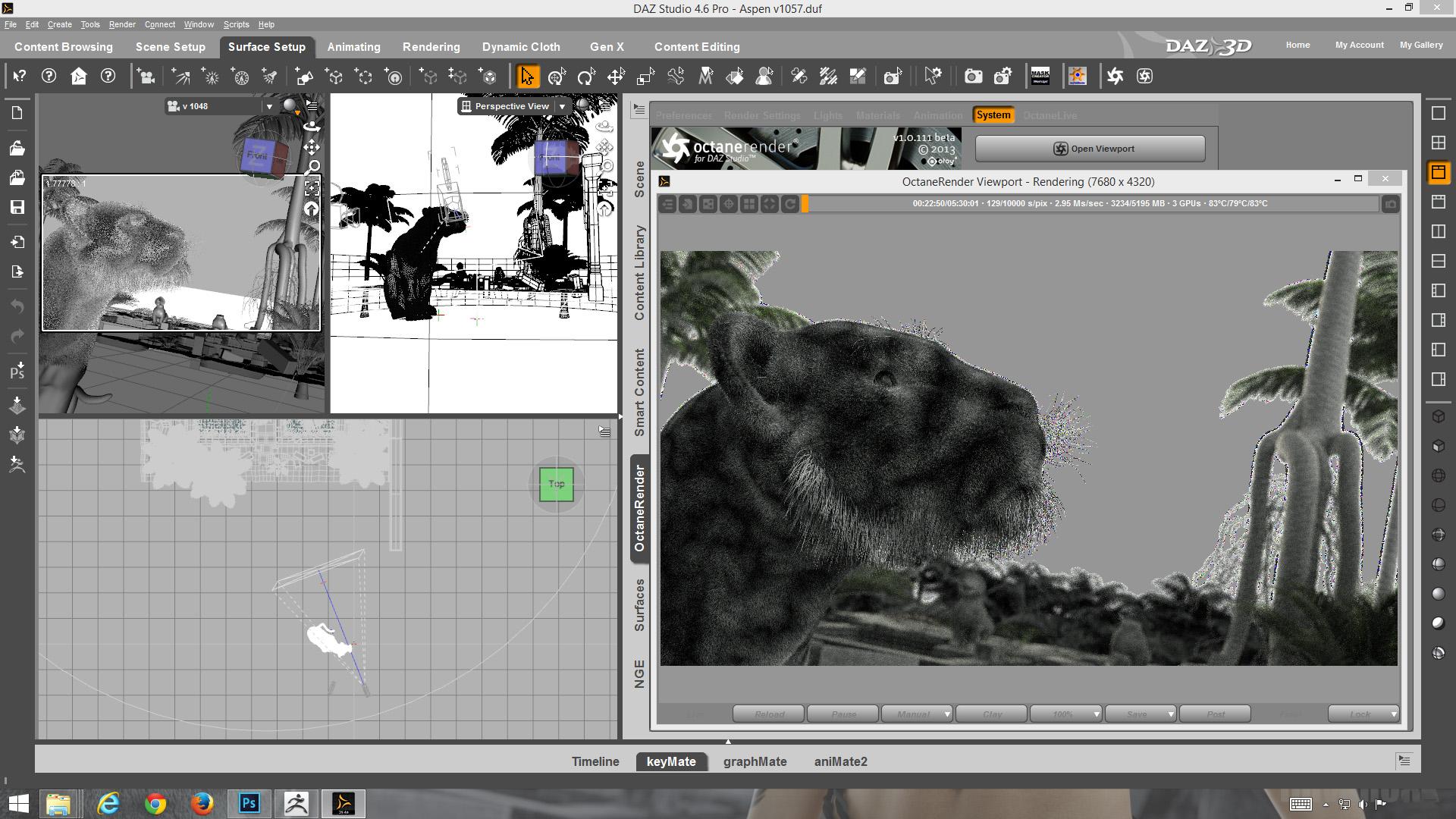1456x819 pixels.
Task: Toggle Pause on the Octane render
Action: tap(843, 714)
